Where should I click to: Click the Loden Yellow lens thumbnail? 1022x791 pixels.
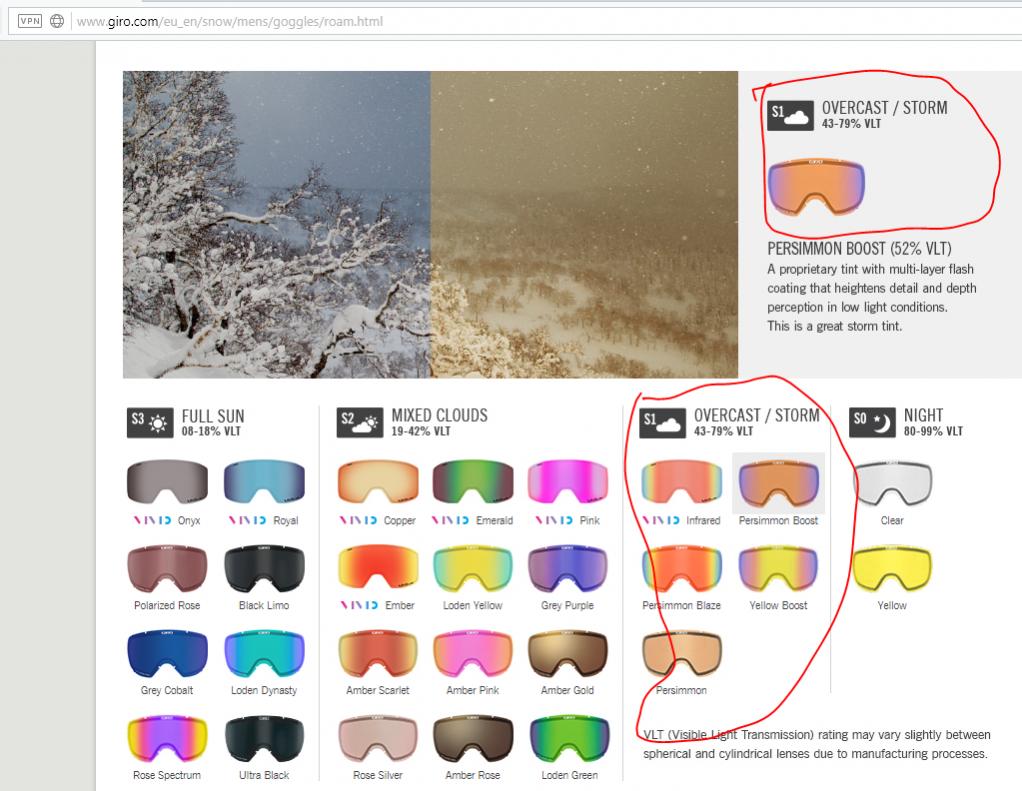(472, 567)
